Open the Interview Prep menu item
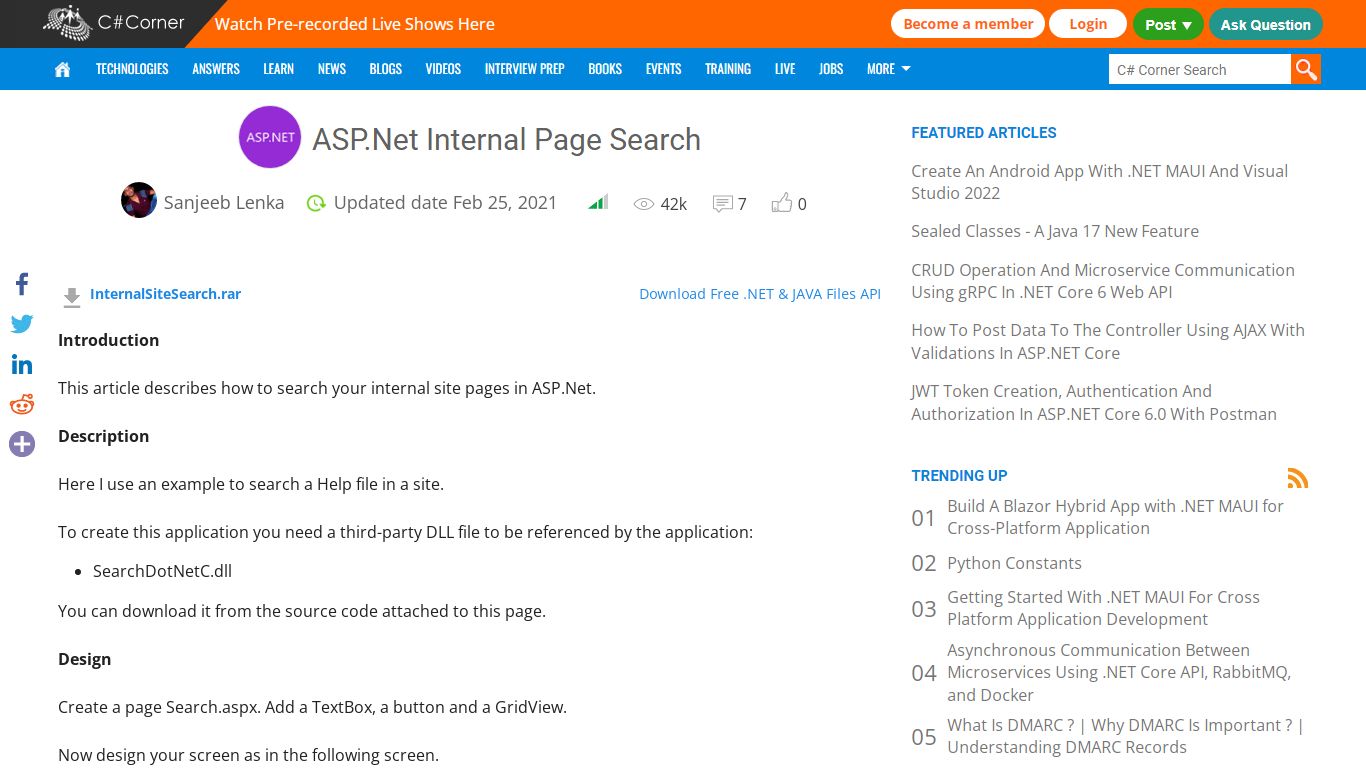 (x=524, y=69)
